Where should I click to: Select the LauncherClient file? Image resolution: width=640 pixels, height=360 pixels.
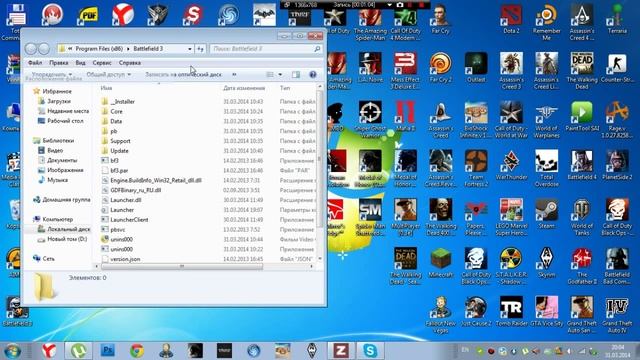tap(129, 220)
